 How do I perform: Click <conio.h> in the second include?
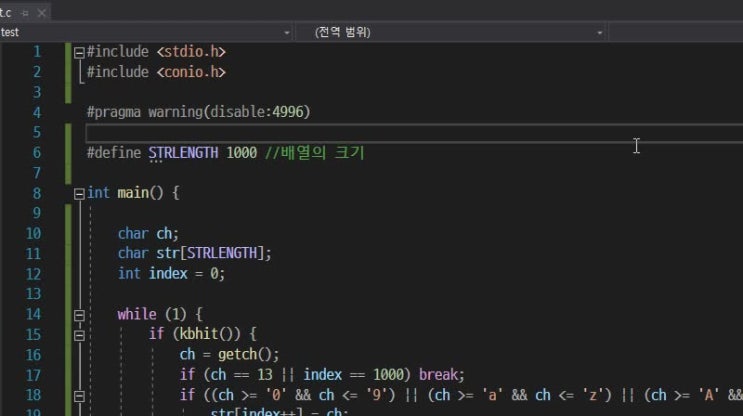pyautogui.click(x=191, y=72)
